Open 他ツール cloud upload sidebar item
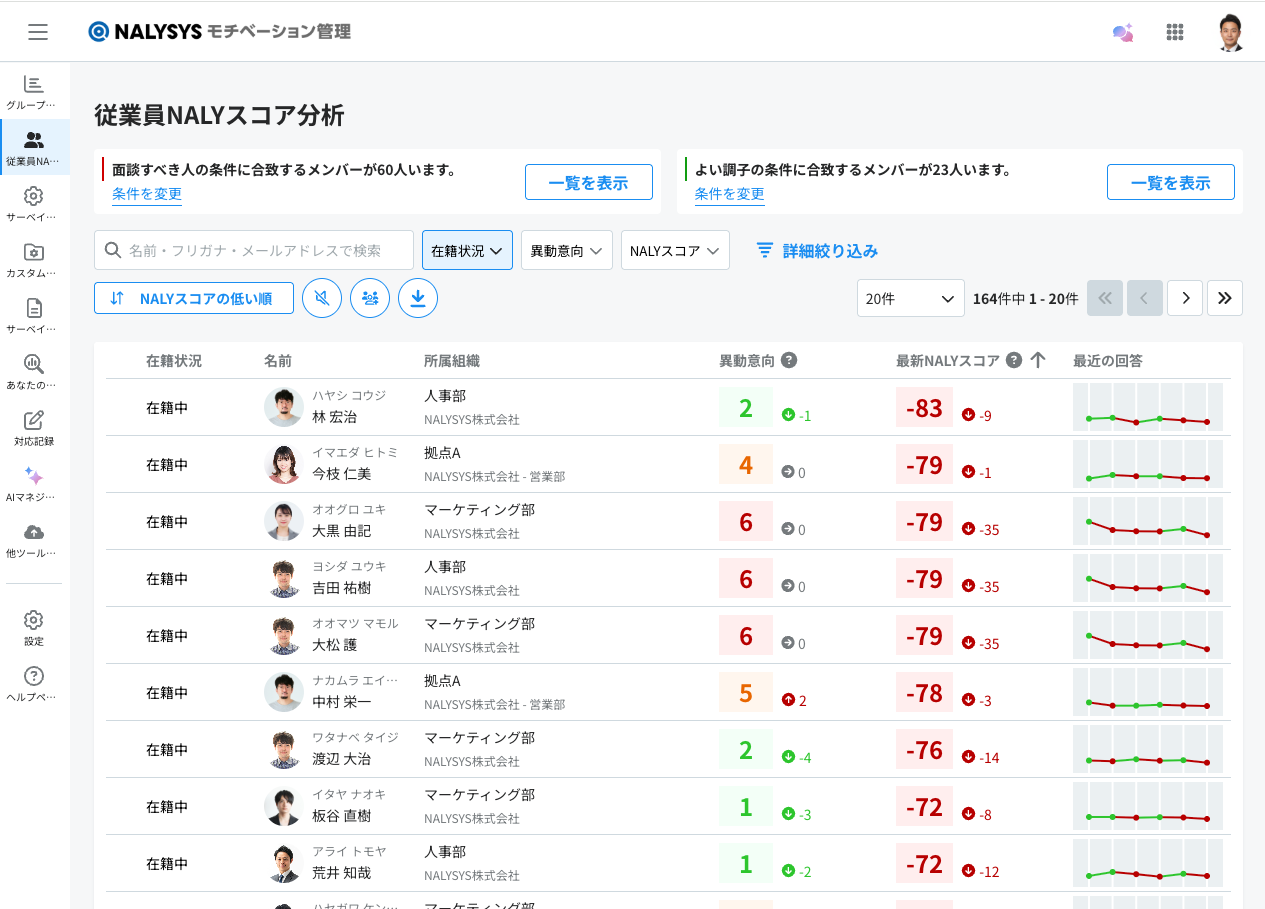The image size is (1265, 909). 34,539
